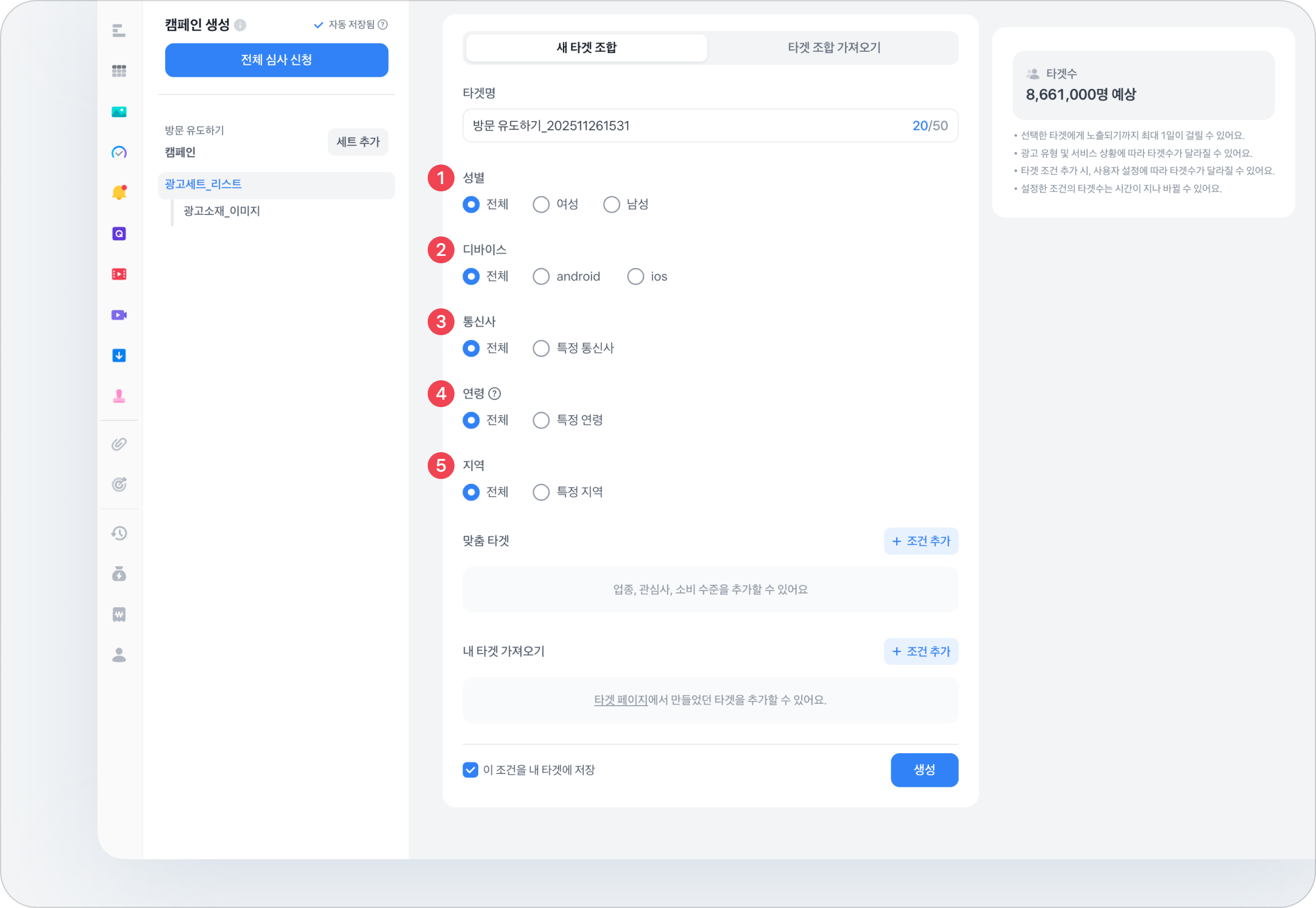Choose 특정 통신사 carrier option
1316x908 pixels.
point(541,349)
